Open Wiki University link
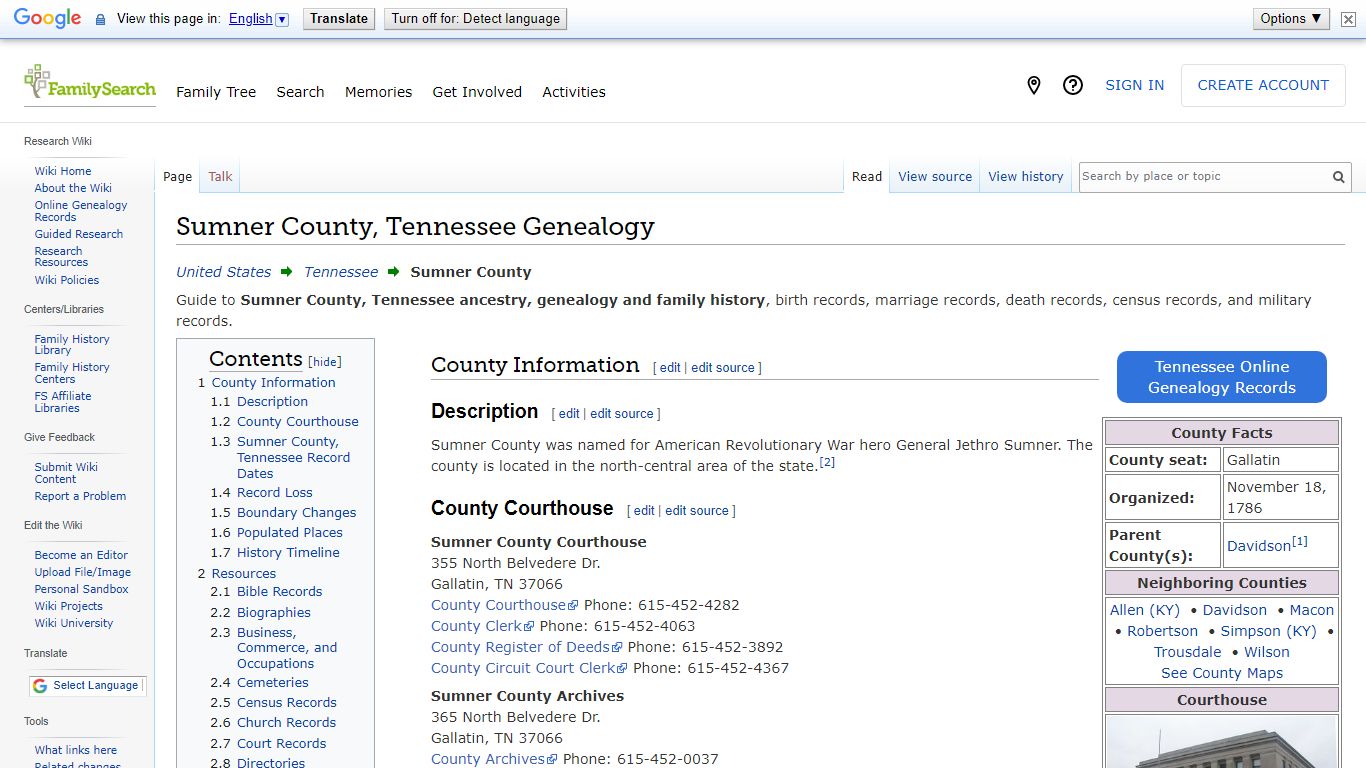 pos(74,623)
